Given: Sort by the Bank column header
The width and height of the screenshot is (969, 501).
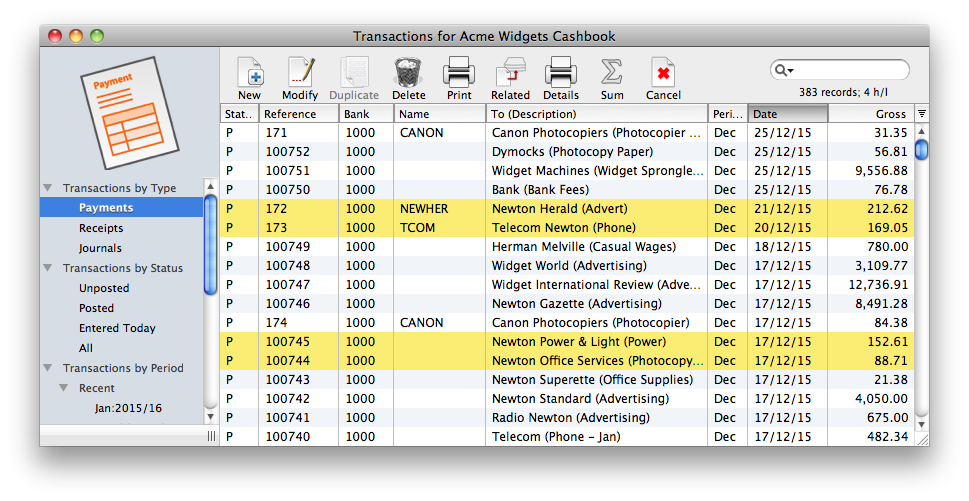Looking at the screenshot, I should (x=366, y=114).
